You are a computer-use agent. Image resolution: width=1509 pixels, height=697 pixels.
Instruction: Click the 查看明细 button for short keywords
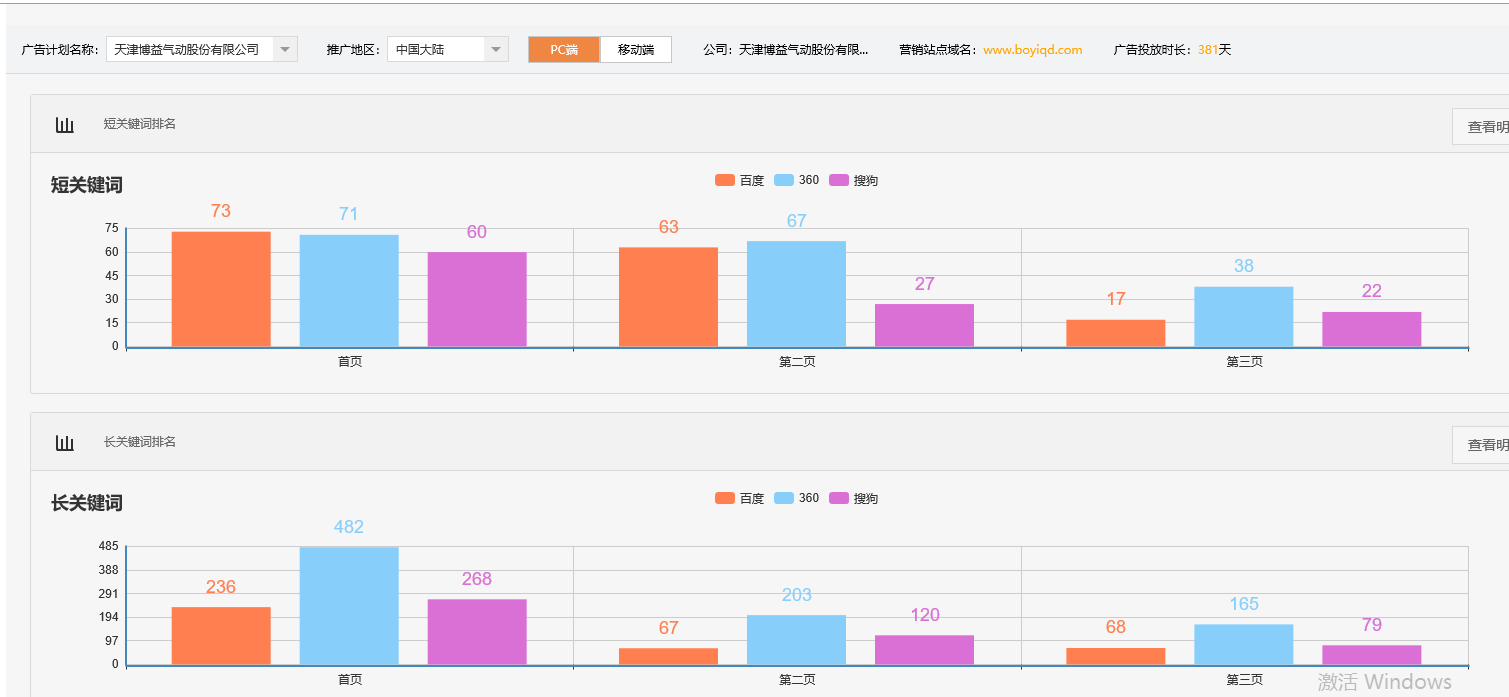[x=1483, y=126]
